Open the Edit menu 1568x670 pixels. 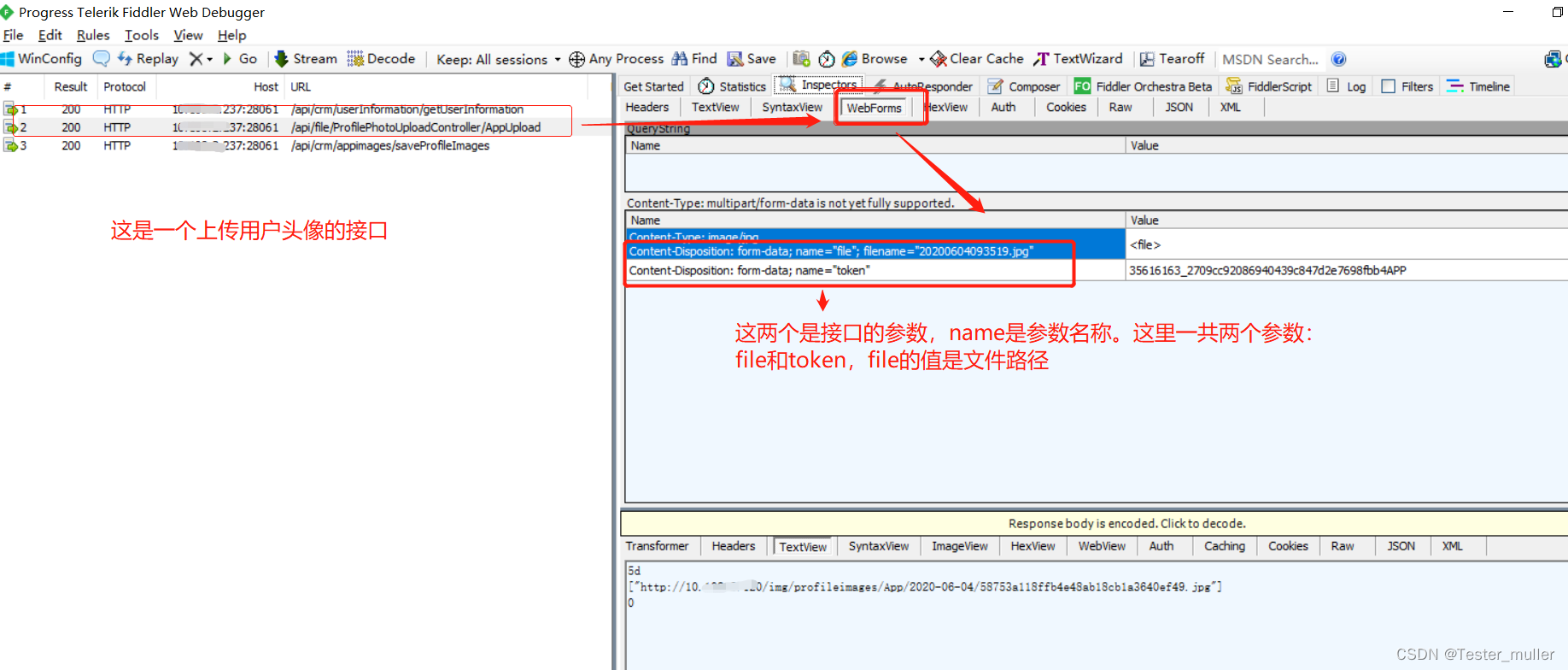tap(50, 35)
